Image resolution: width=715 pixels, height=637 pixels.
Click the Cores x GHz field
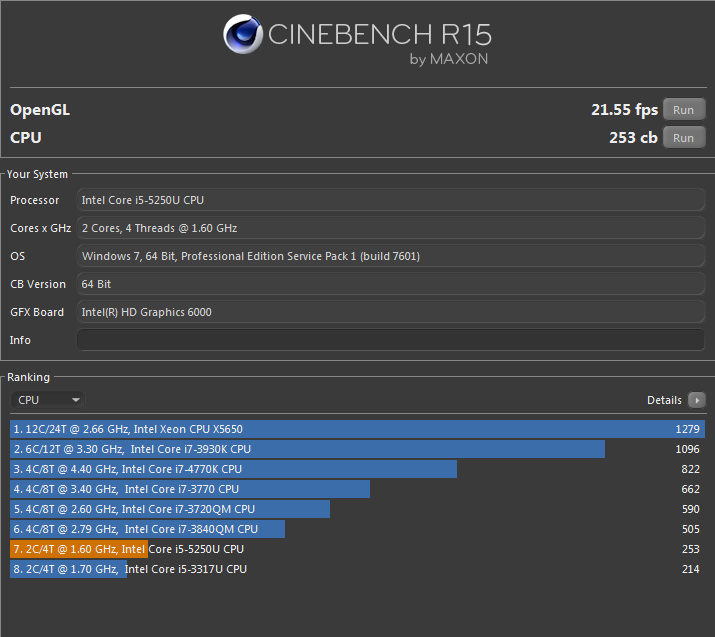391,228
